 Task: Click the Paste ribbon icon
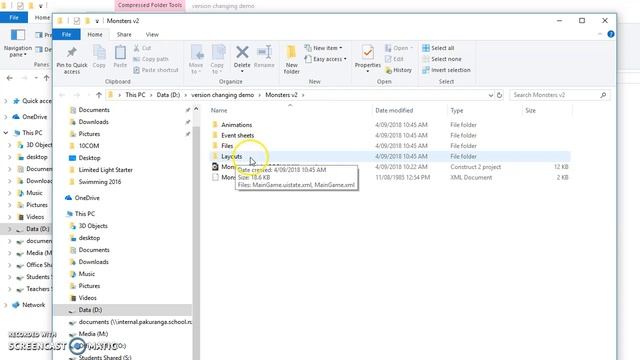point(120,53)
